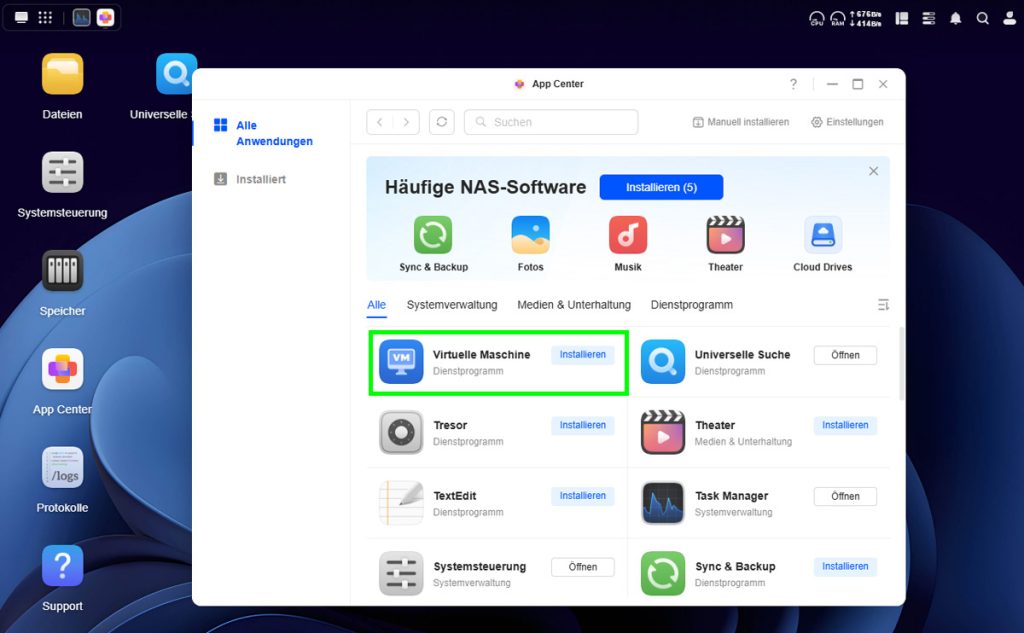Screen dimensions: 1024x633
Task: Switch to the Medien & Unterhaltung tab
Action: click(x=574, y=305)
